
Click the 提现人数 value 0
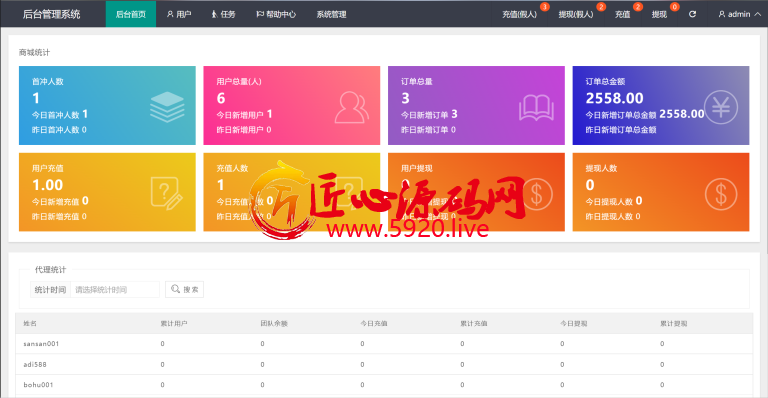(x=590, y=185)
